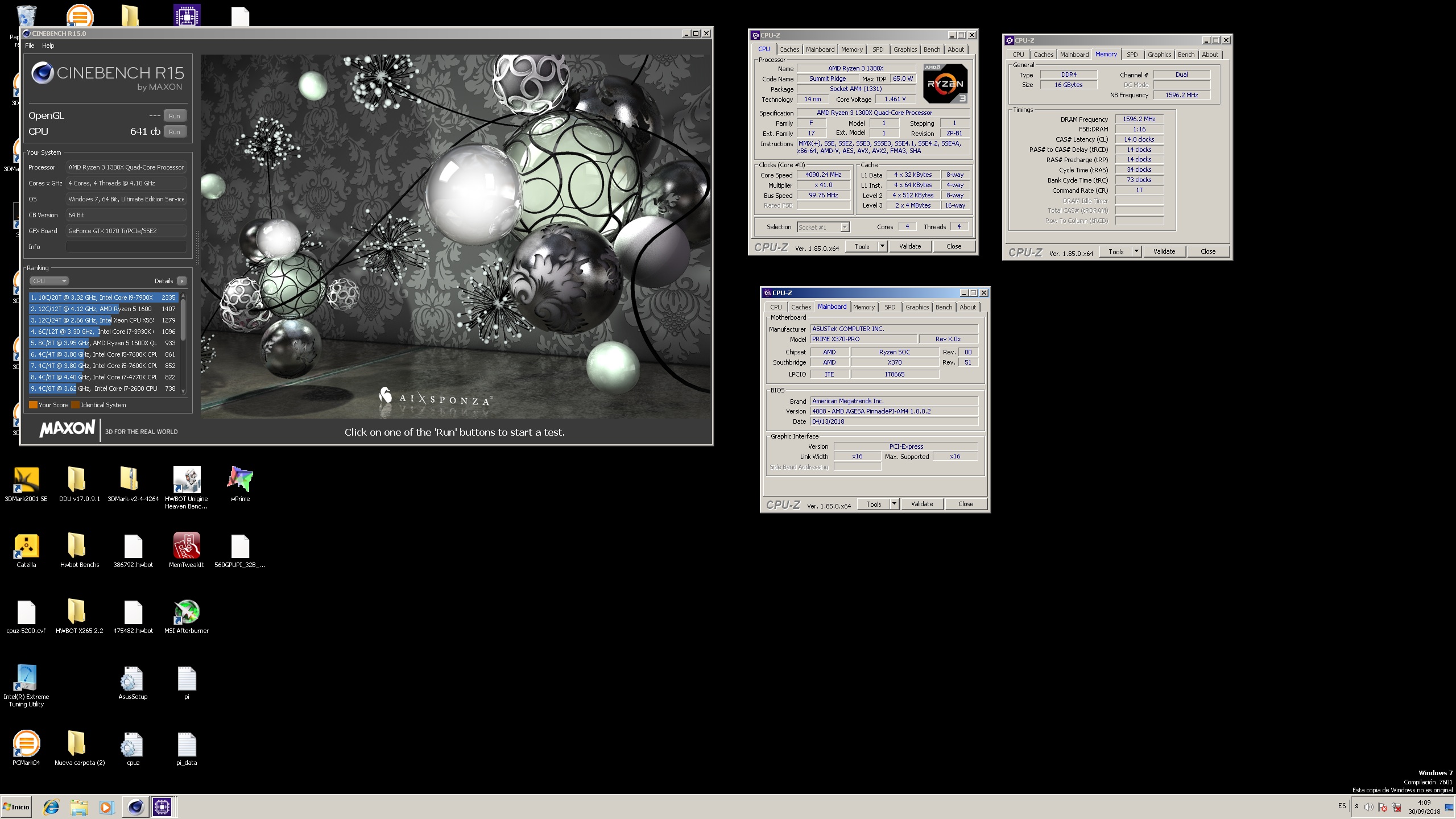Open the Cinebench Help menu
Screen dimensions: 1456x819
tap(48, 45)
